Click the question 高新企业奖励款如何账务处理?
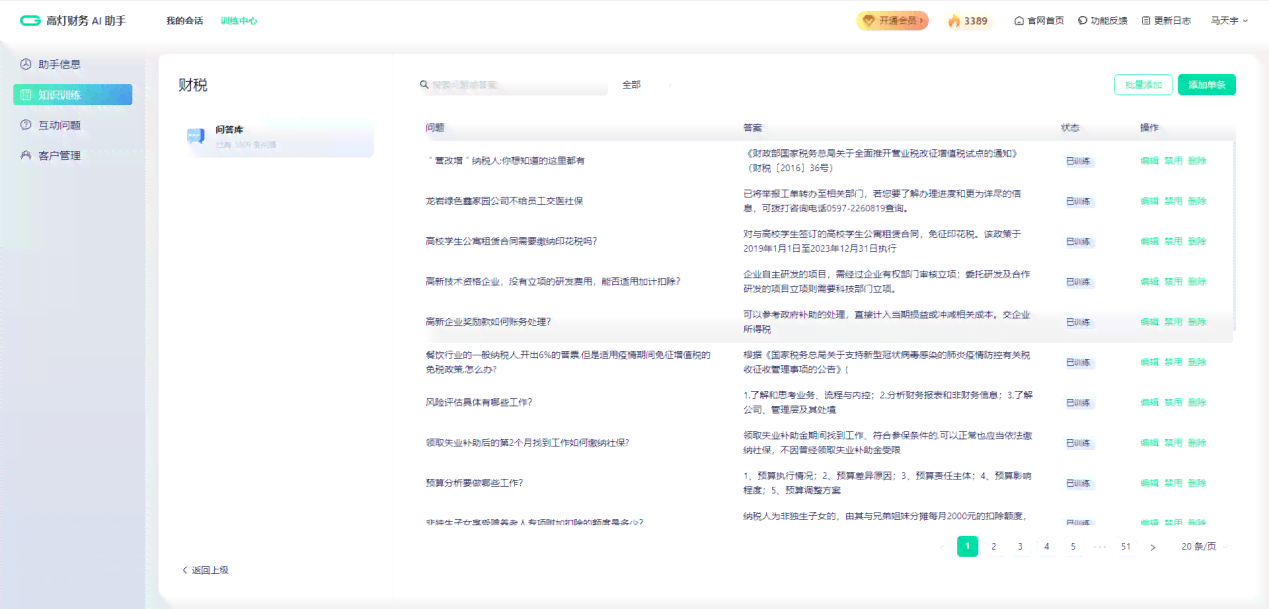 coord(488,322)
